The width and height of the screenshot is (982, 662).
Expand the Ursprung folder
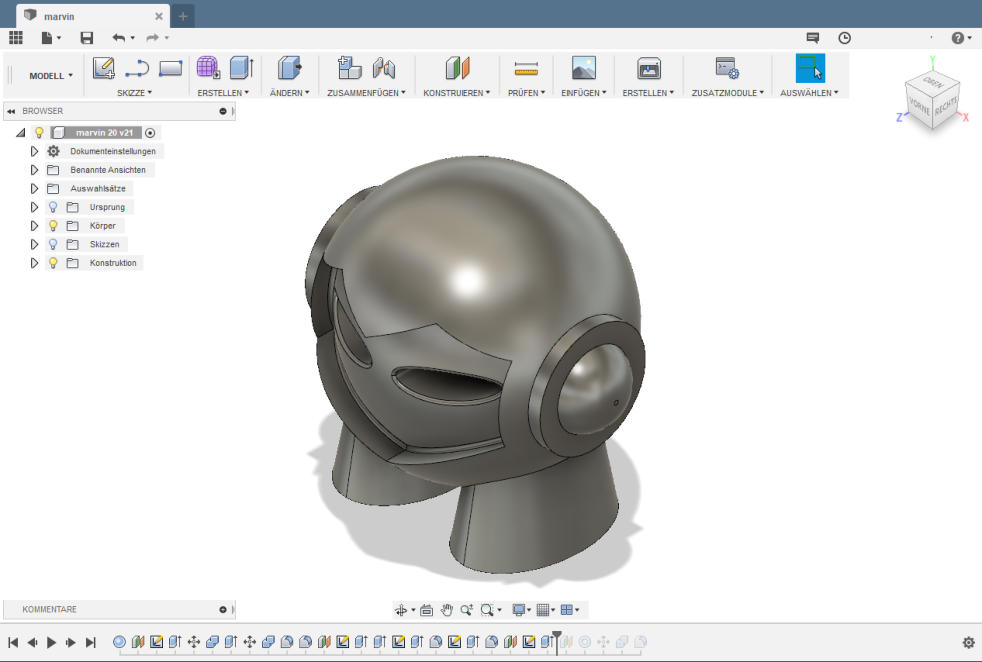pos(34,207)
